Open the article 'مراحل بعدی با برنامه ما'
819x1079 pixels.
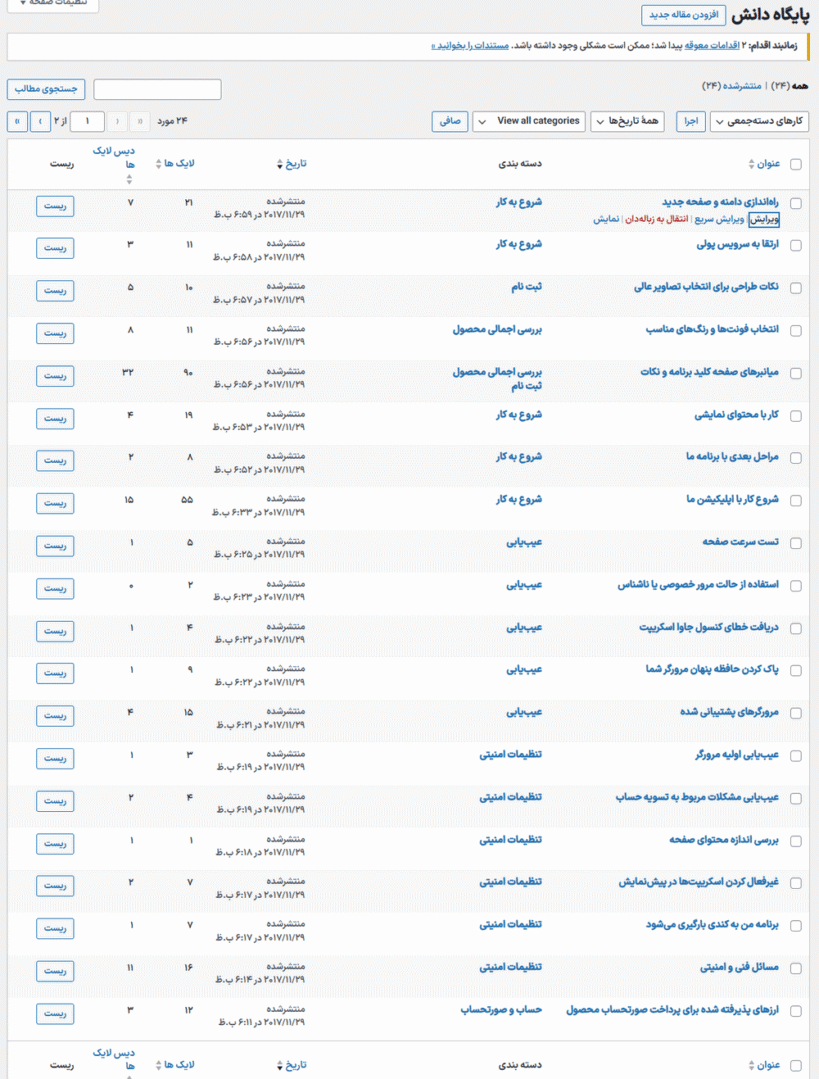(732, 457)
